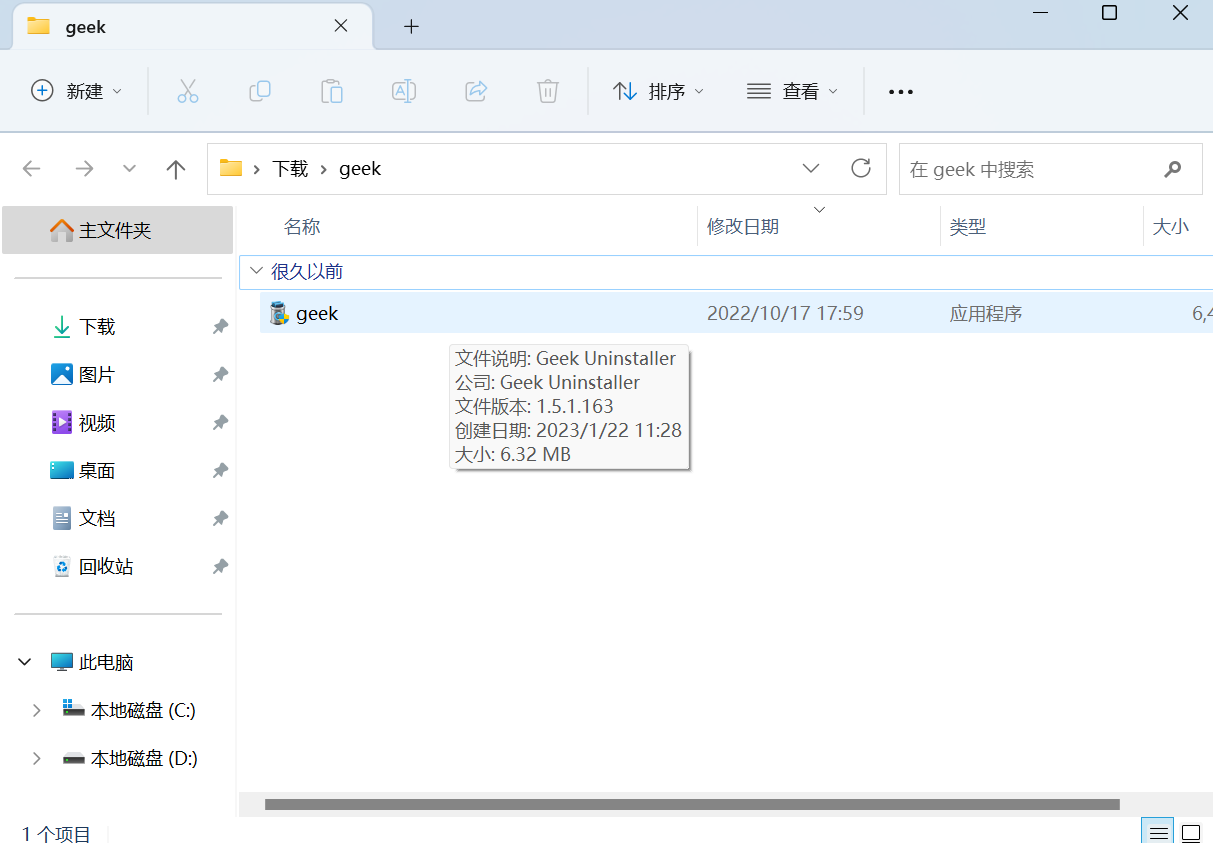Open 视频 in the sidebar
Viewport: 1213px width, 843px height.
(x=97, y=423)
